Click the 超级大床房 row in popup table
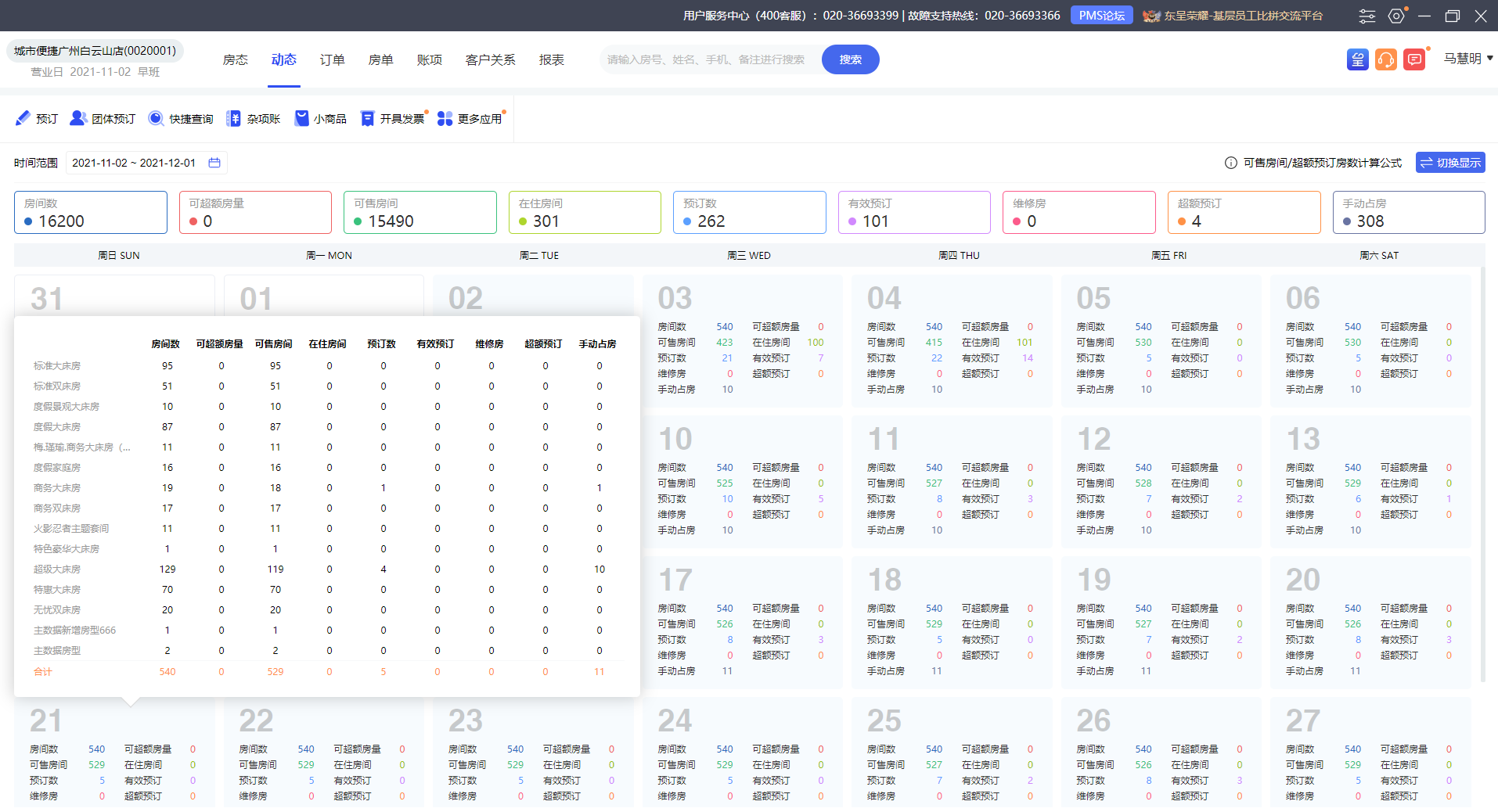Viewport: 1498px width, 812px height. click(x=326, y=569)
